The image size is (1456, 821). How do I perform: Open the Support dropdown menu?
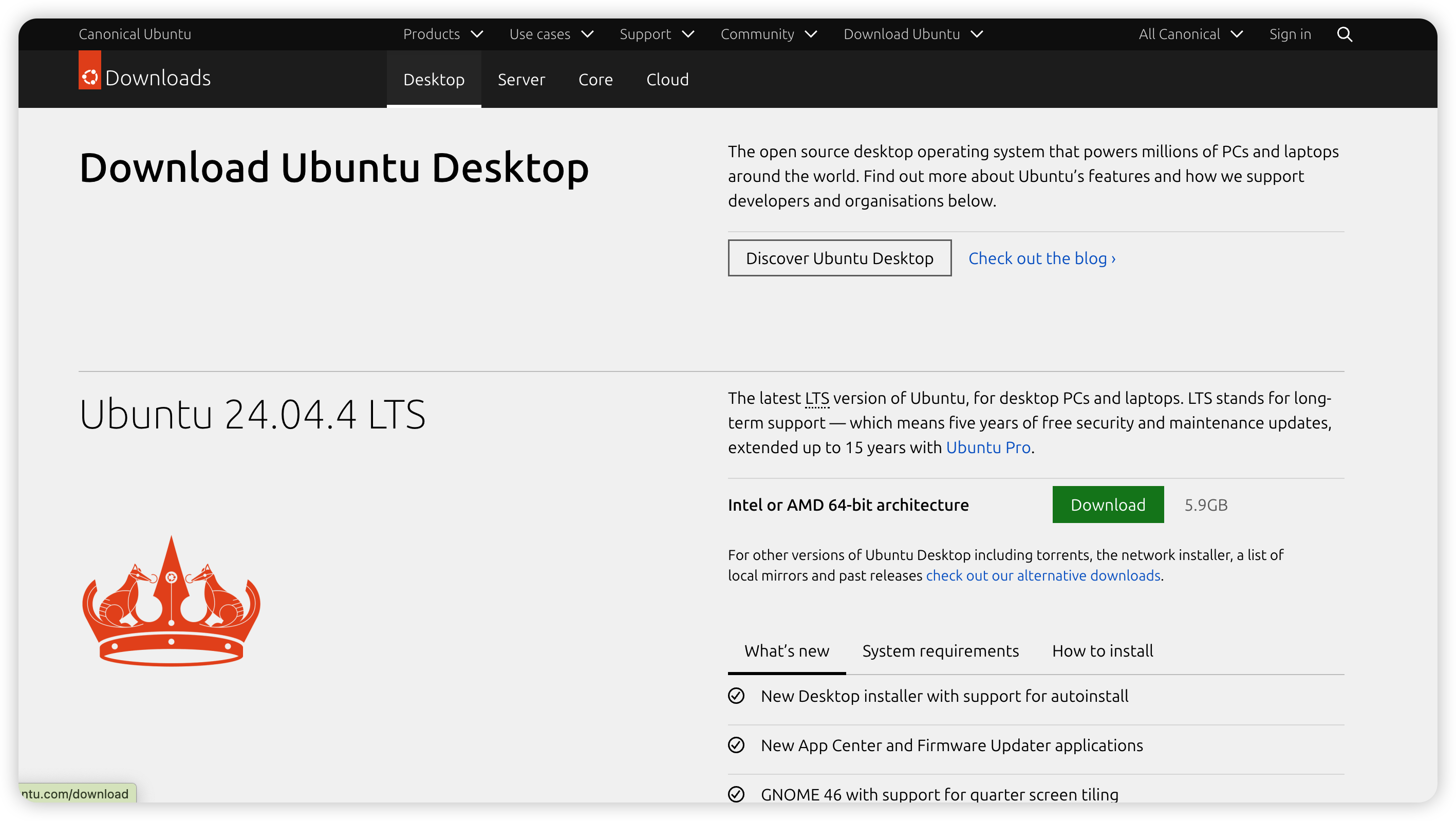(656, 34)
